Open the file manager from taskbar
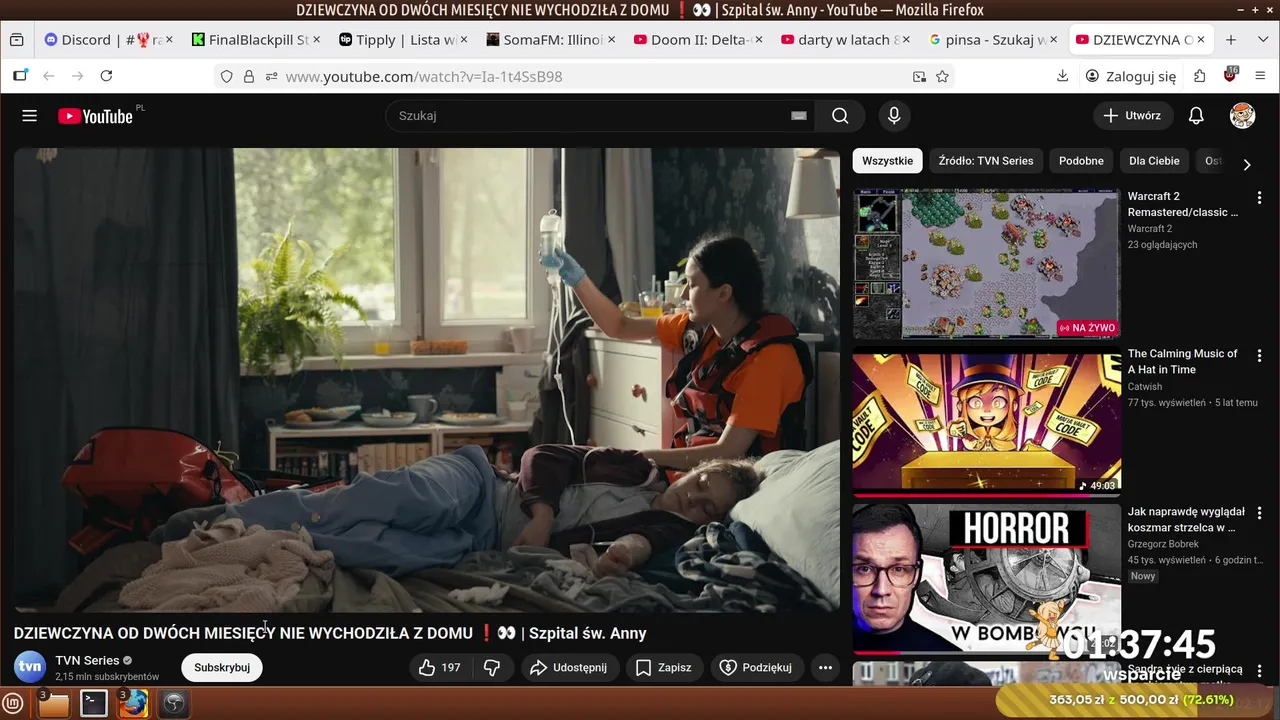1280x720 pixels. (x=53, y=703)
